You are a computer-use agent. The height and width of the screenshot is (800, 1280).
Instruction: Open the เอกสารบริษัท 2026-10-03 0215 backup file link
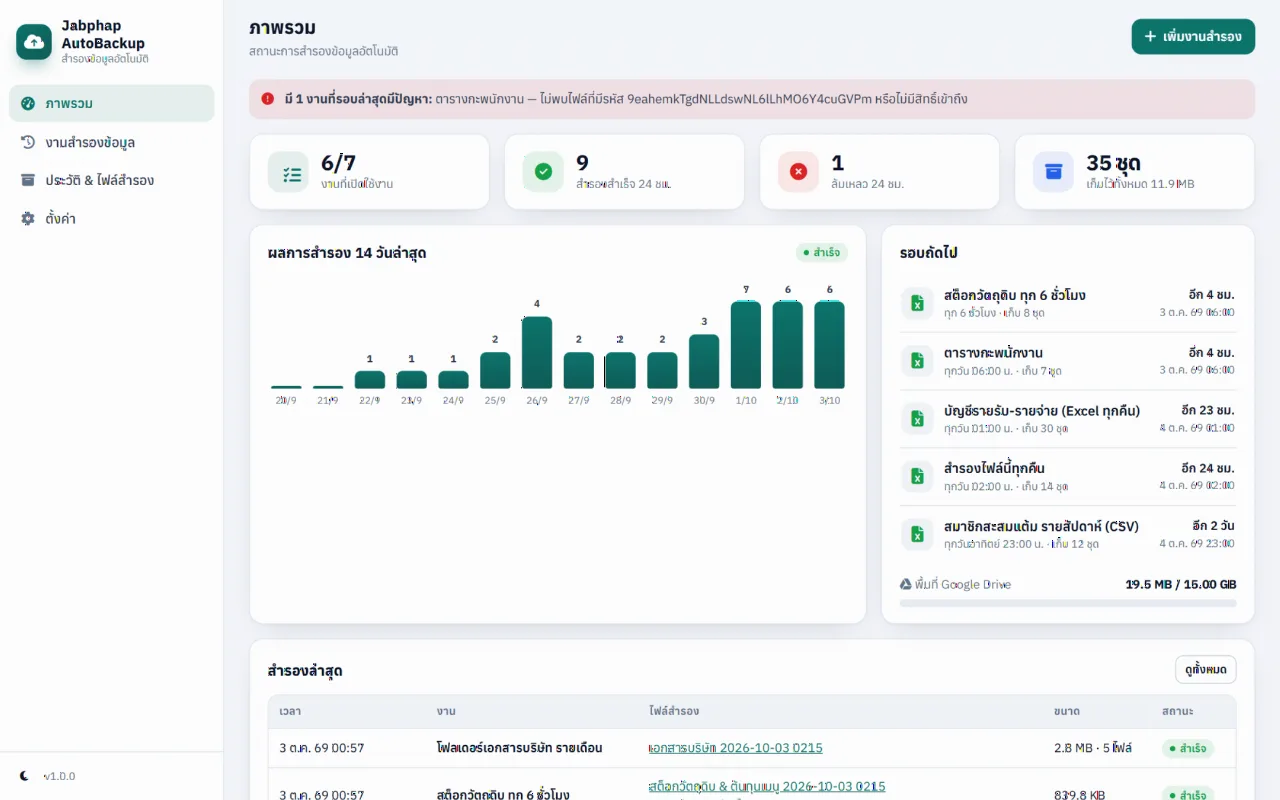tap(735, 748)
